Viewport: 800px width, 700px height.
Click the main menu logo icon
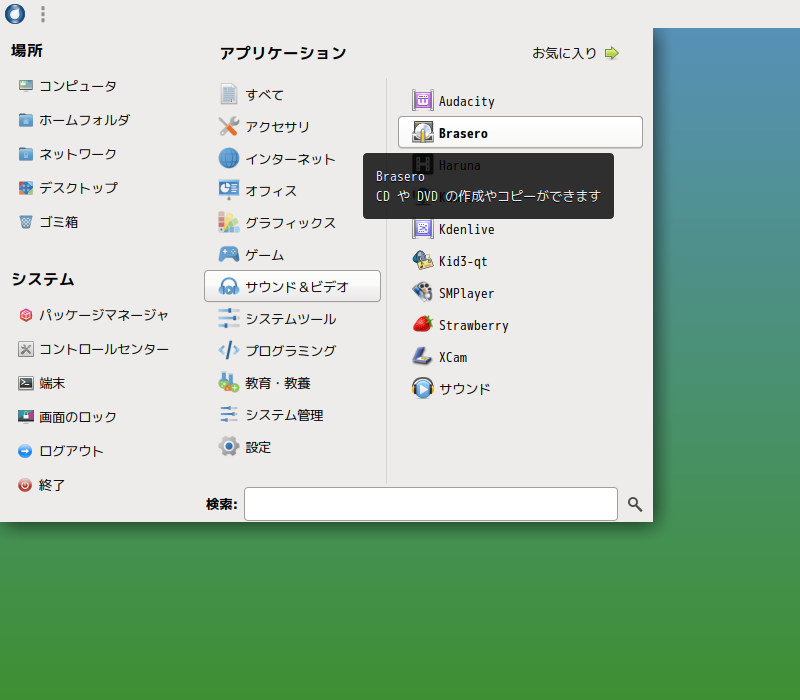pyautogui.click(x=15, y=14)
